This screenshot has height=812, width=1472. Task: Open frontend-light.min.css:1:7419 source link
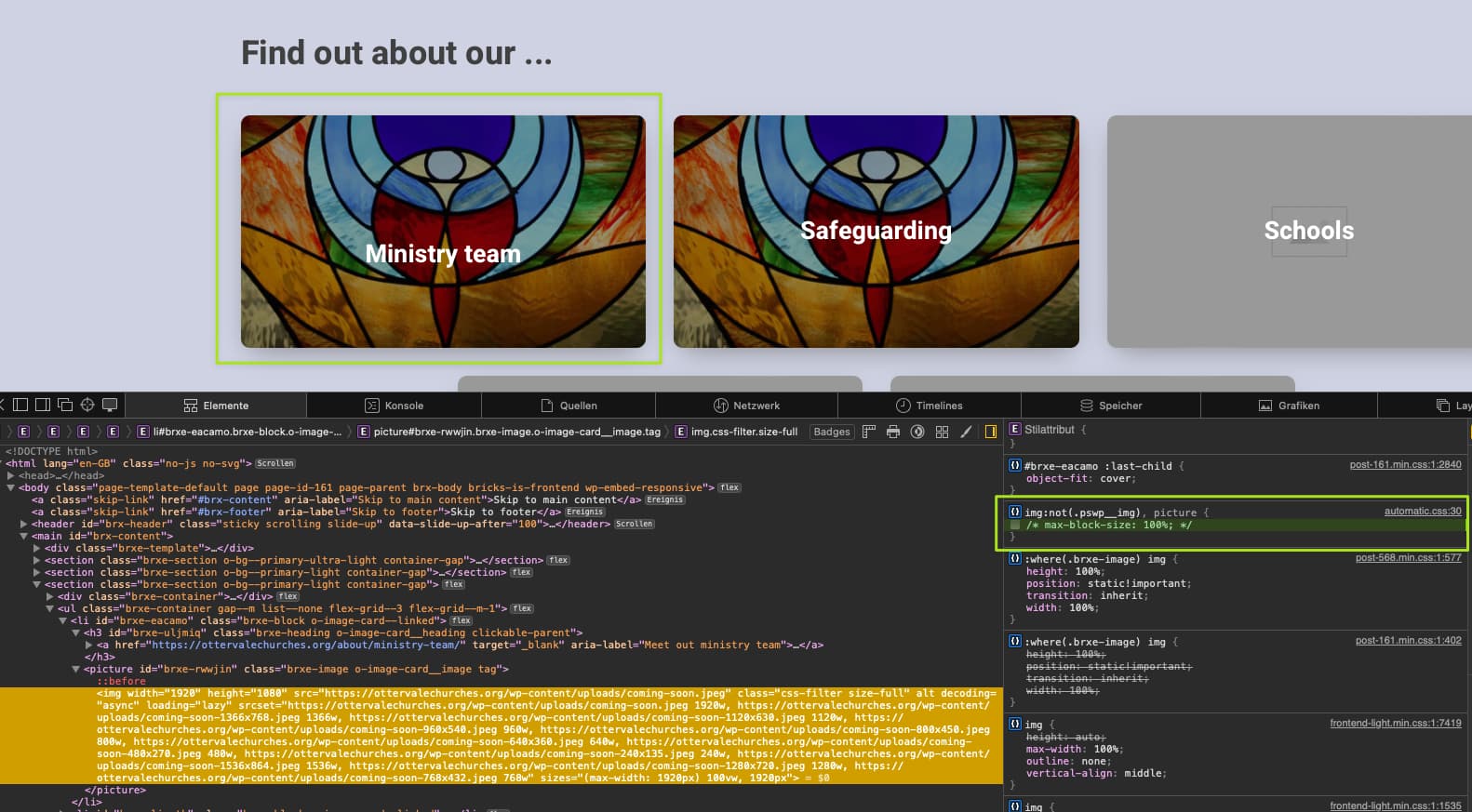1396,723
